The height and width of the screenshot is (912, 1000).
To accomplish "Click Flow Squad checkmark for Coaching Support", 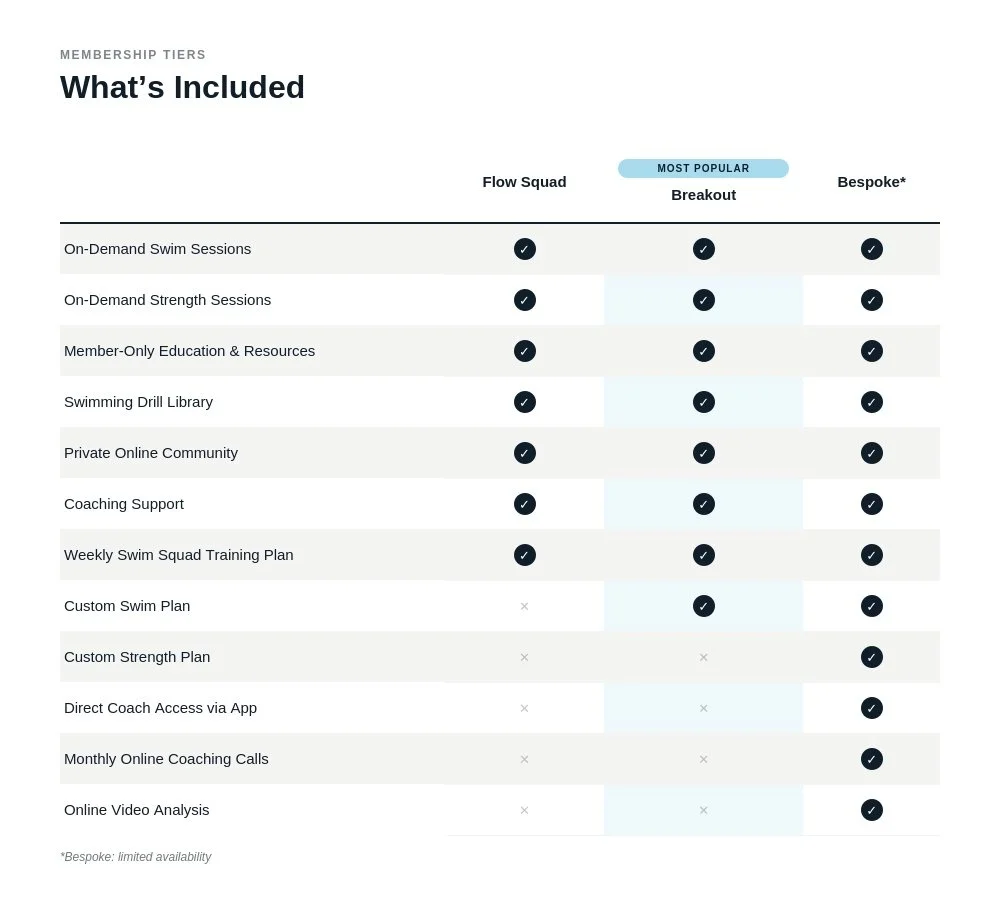I will pyautogui.click(x=524, y=504).
